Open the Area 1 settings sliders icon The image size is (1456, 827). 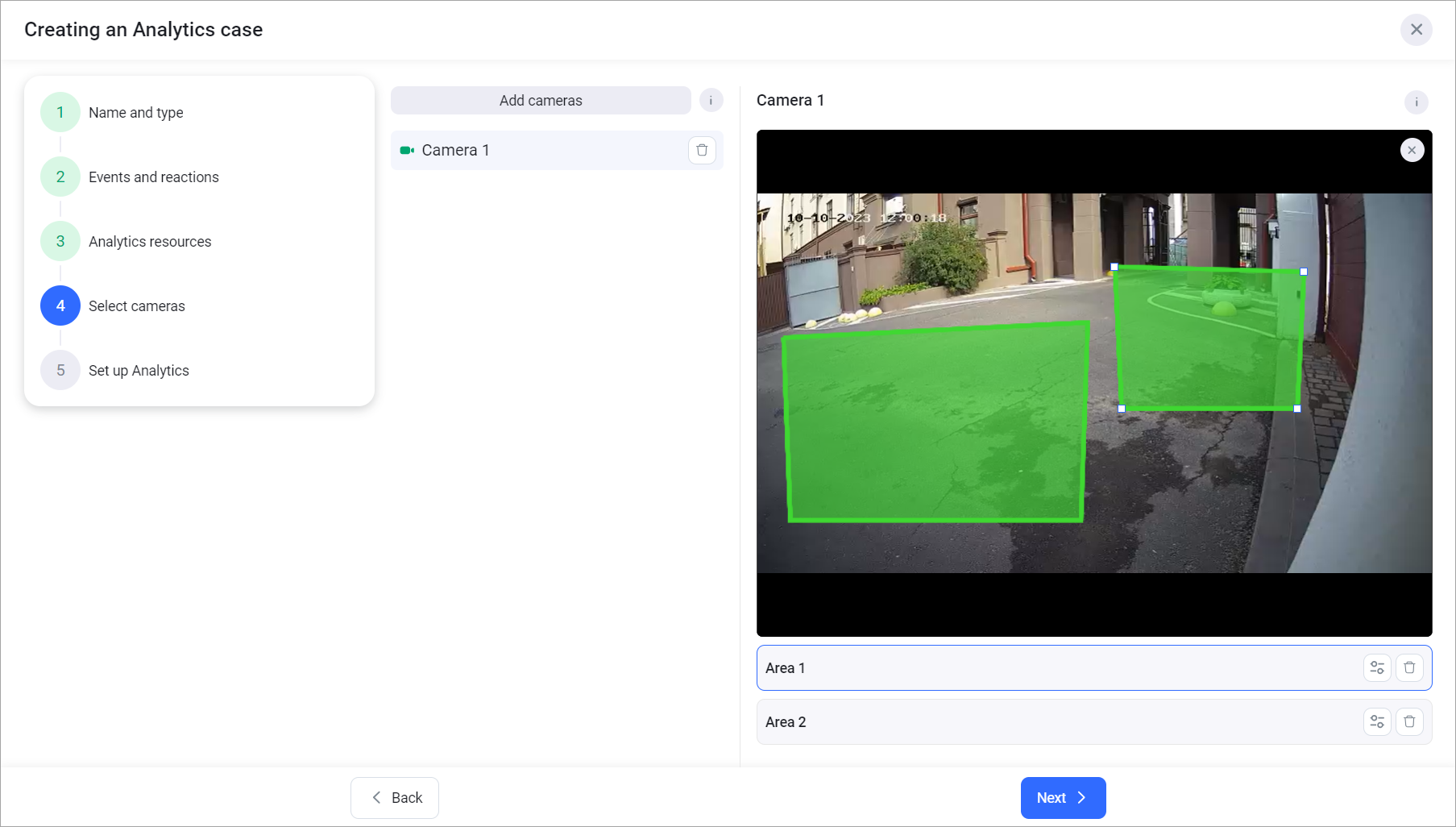[x=1377, y=668]
